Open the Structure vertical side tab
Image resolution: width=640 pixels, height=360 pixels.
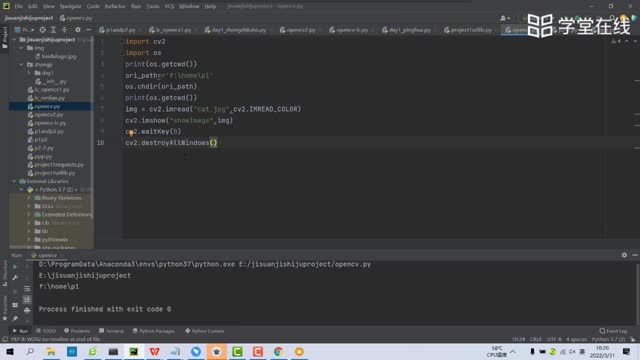4,273
